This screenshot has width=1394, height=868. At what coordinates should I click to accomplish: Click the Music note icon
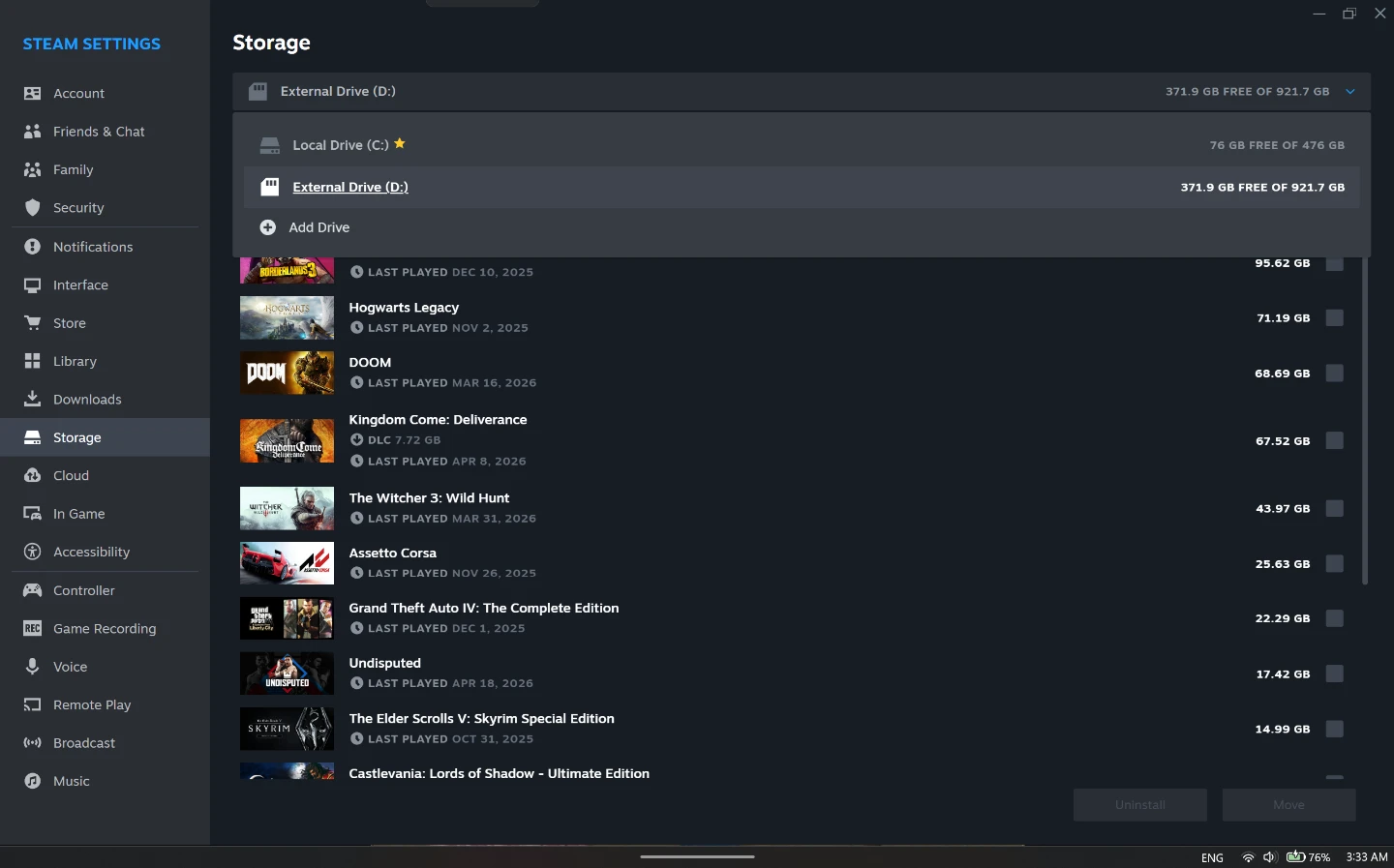coord(32,781)
